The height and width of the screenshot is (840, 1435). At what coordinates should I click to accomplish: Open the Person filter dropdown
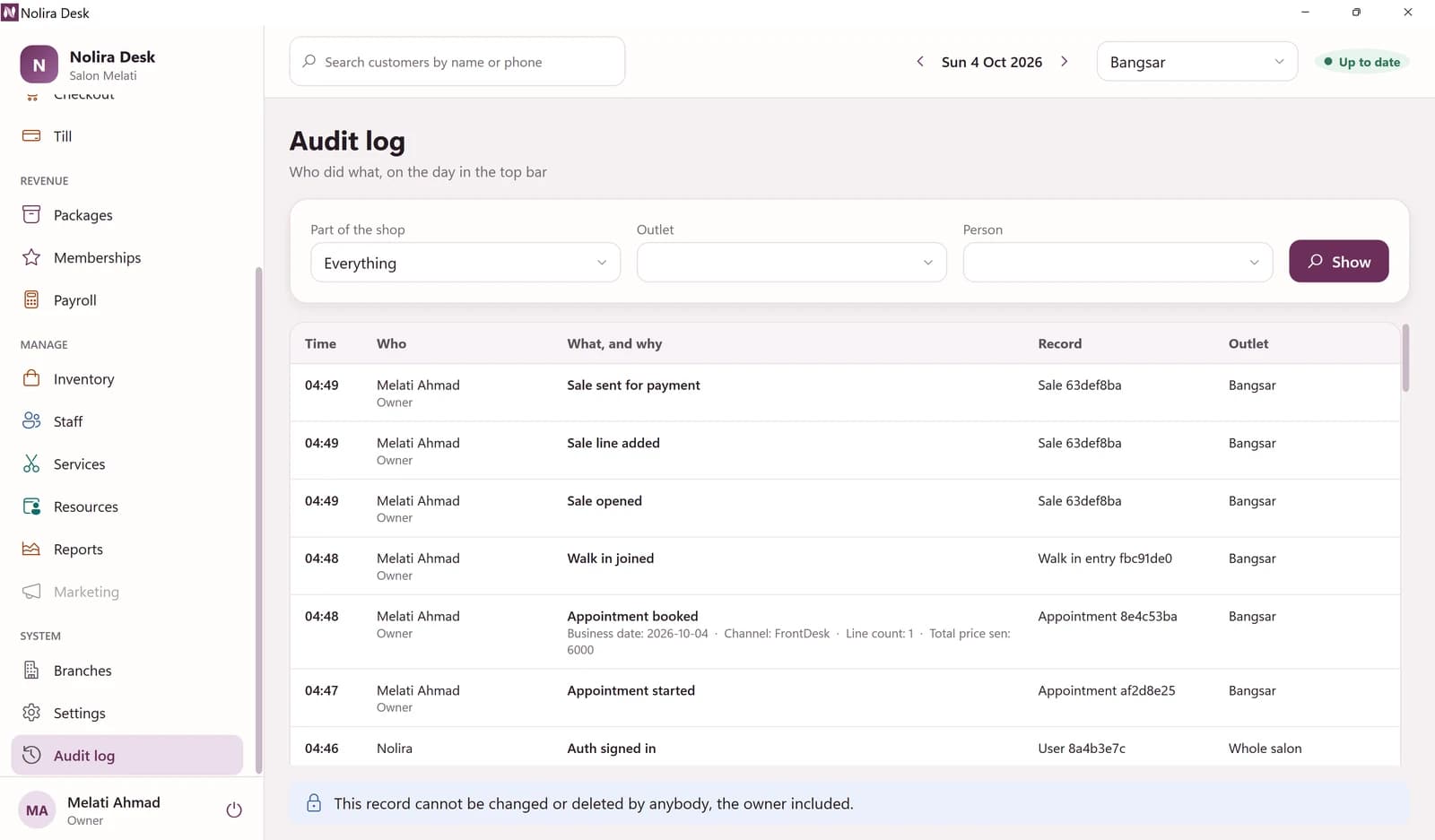(x=1118, y=263)
